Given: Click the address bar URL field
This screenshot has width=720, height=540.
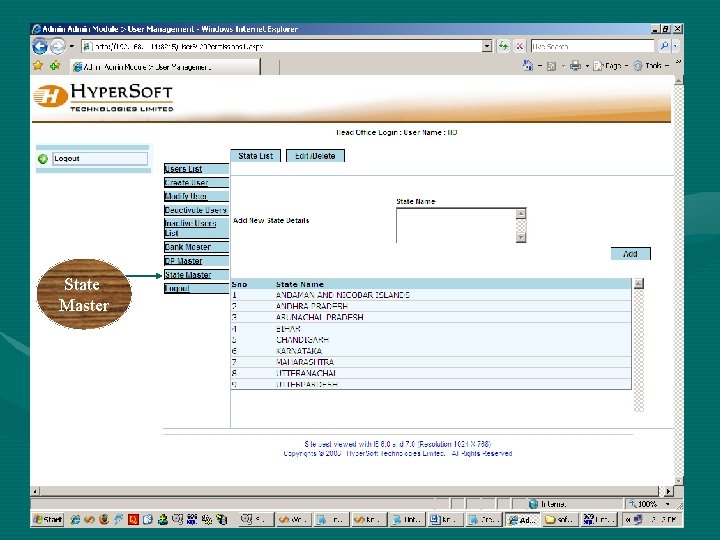Looking at the screenshot, I should click(283, 46).
